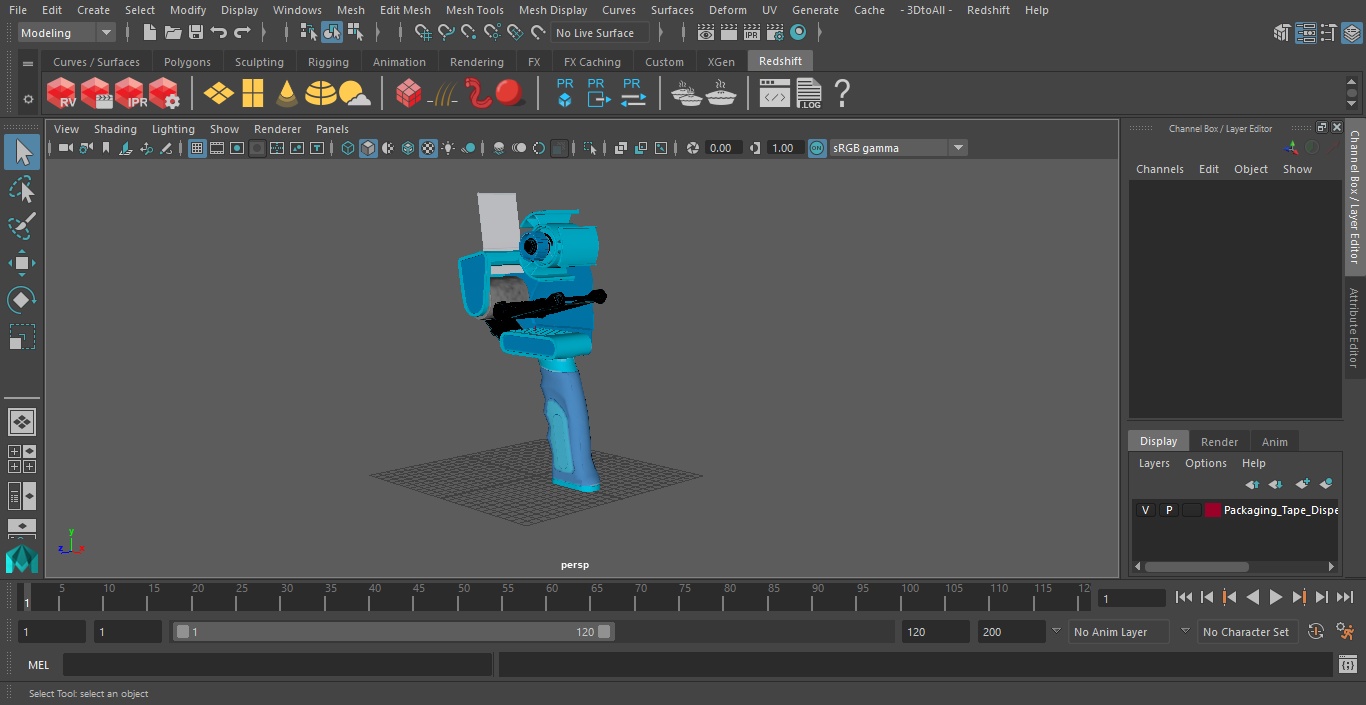Open the Options menu in Layer Editor

[1206, 463]
